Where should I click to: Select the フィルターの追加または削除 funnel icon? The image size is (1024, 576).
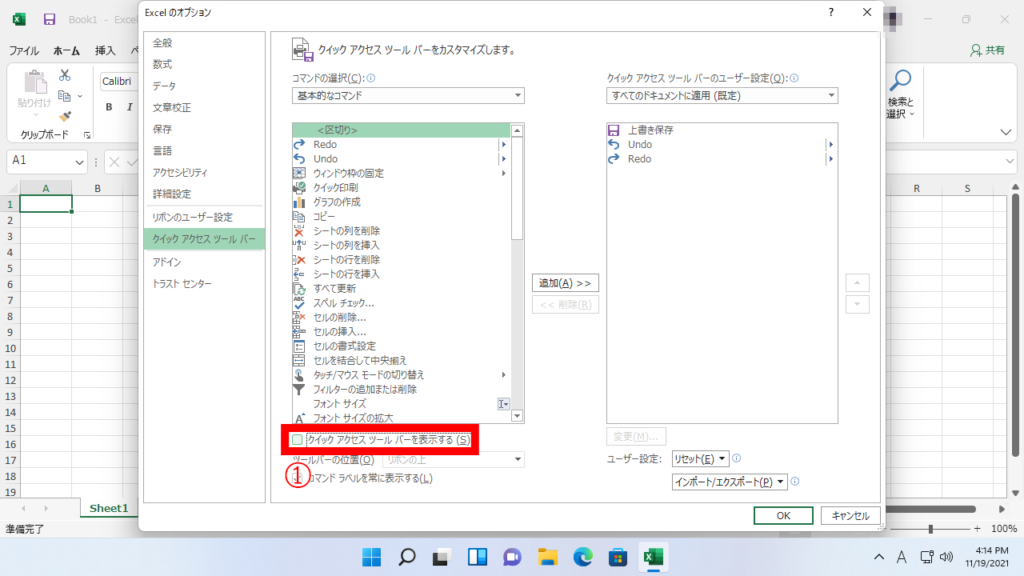click(298, 389)
